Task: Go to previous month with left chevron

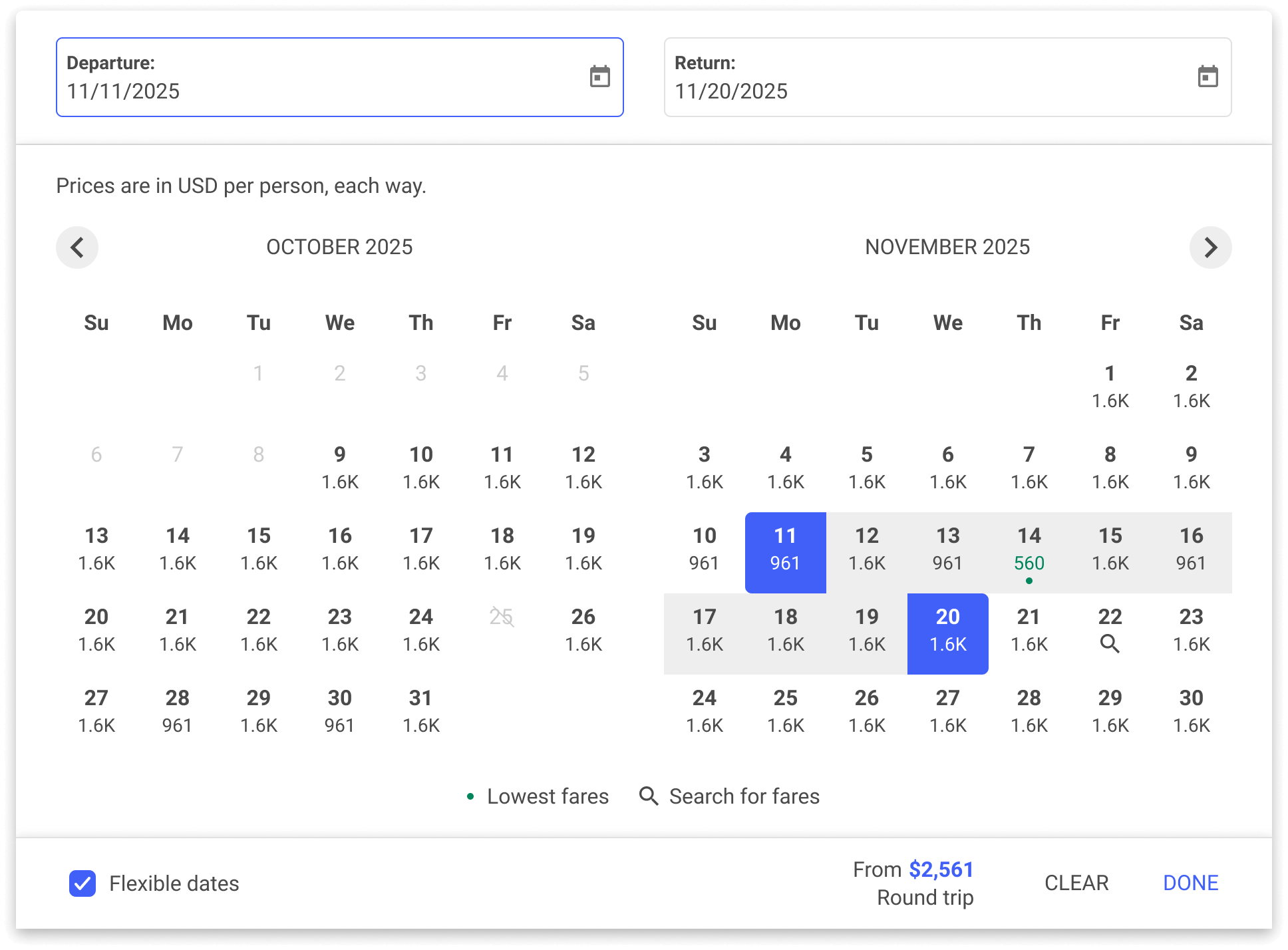Action: point(77,247)
